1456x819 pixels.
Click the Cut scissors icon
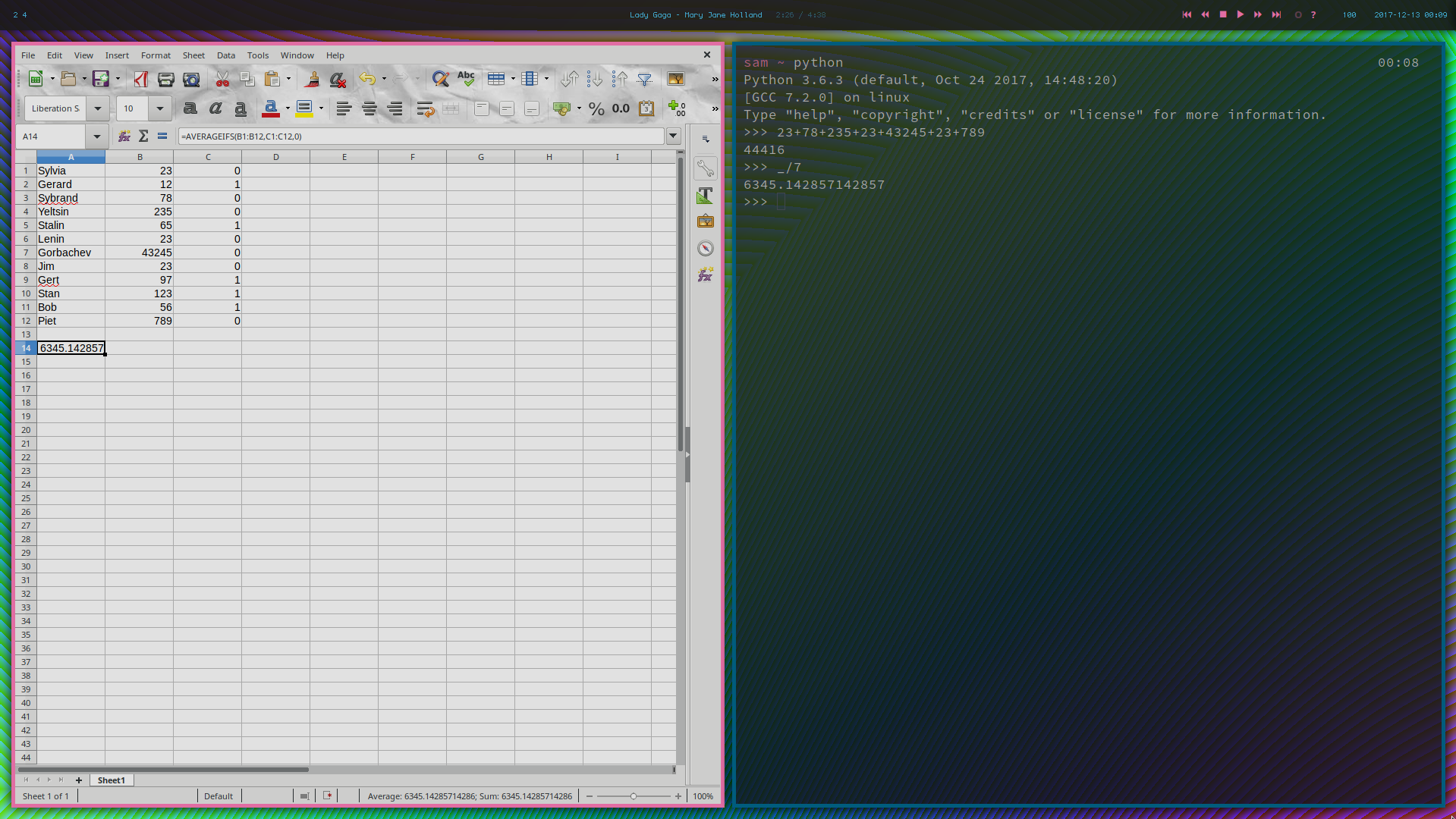pyautogui.click(x=222, y=79)
